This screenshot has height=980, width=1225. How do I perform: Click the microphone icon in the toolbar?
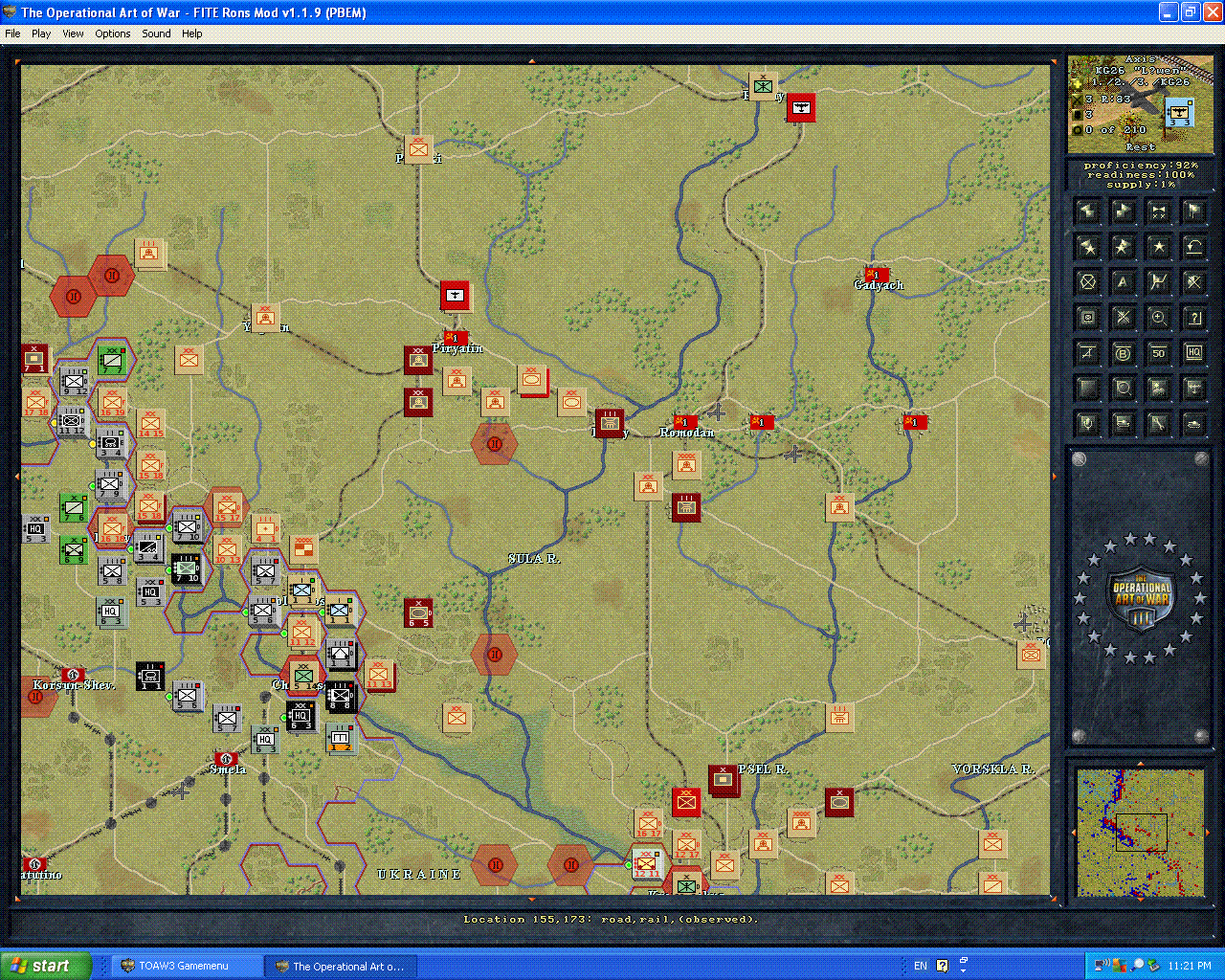coord(1087,422)
